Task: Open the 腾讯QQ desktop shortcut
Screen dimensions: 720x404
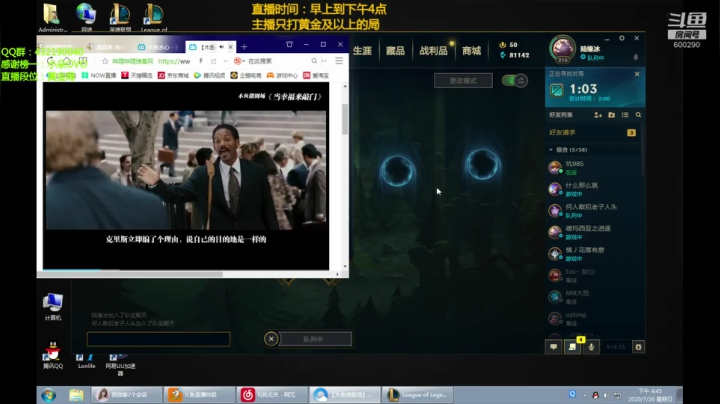Action: coord(53,355)
